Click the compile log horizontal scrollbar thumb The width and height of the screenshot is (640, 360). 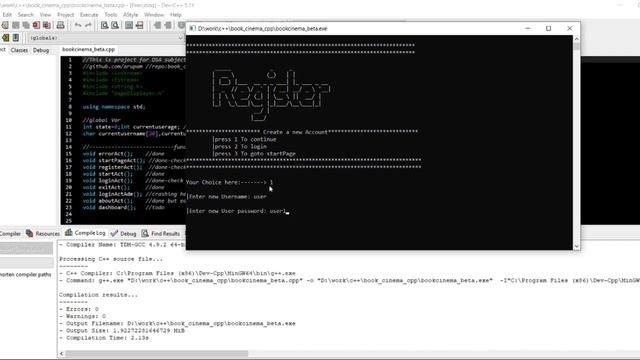[x=157, y=353]
